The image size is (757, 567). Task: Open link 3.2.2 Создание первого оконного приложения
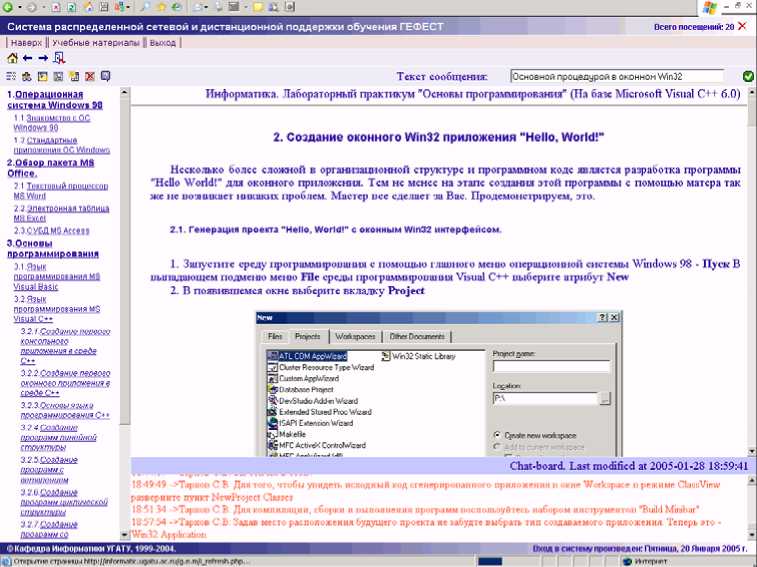[x=65, y=383]
